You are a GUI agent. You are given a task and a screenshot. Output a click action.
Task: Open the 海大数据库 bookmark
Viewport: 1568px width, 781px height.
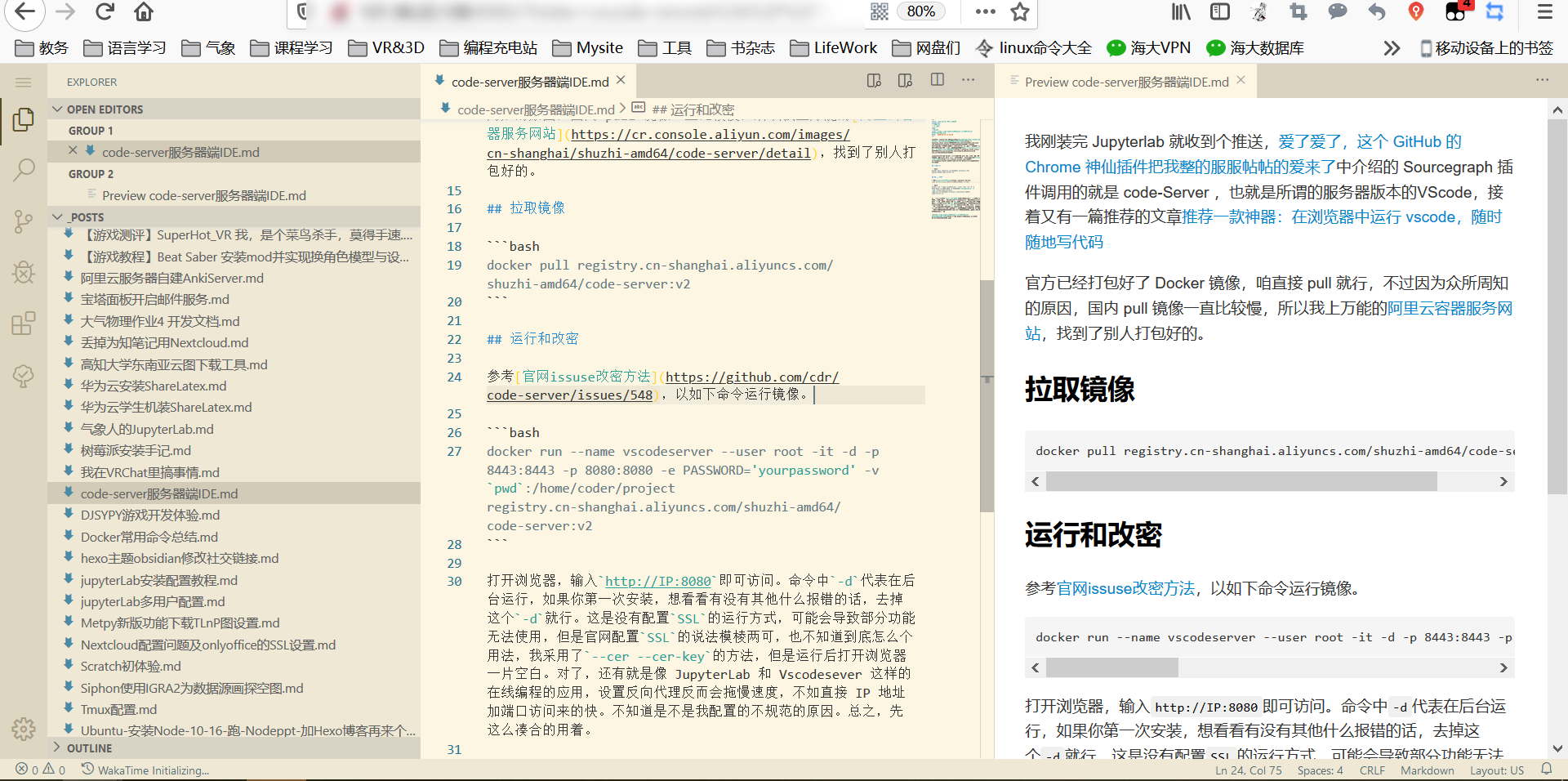[1255, 48]
